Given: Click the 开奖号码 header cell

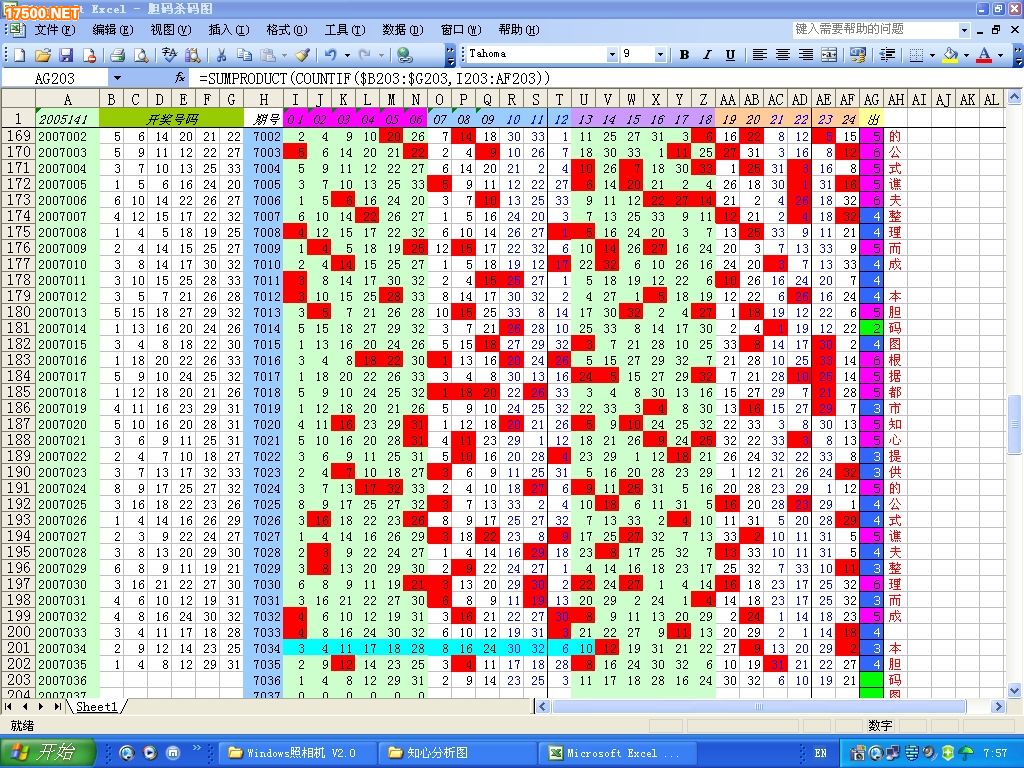Looking at the screenshot, I should point(171,119).
